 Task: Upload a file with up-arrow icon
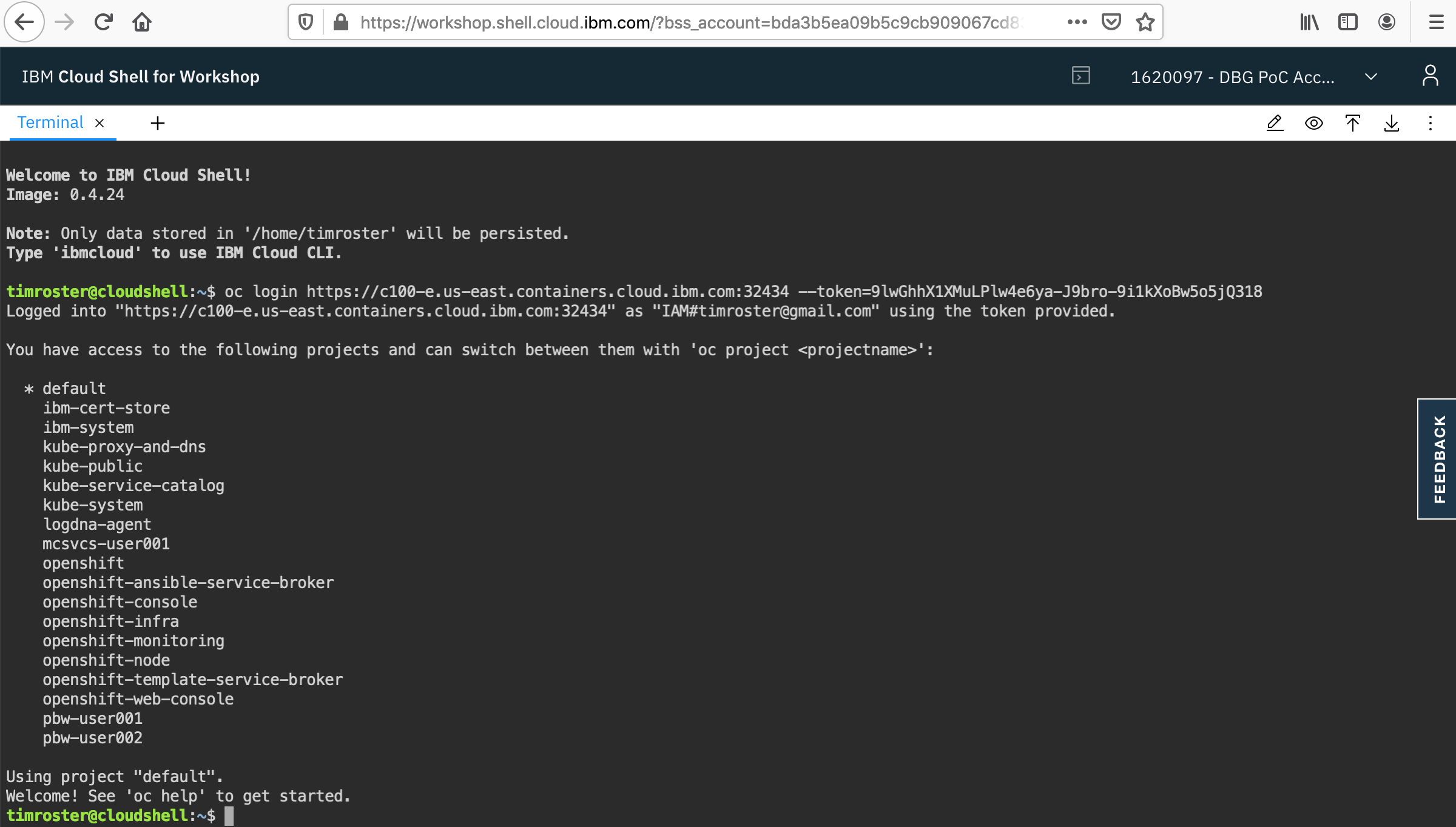[x=1352, y=123]
